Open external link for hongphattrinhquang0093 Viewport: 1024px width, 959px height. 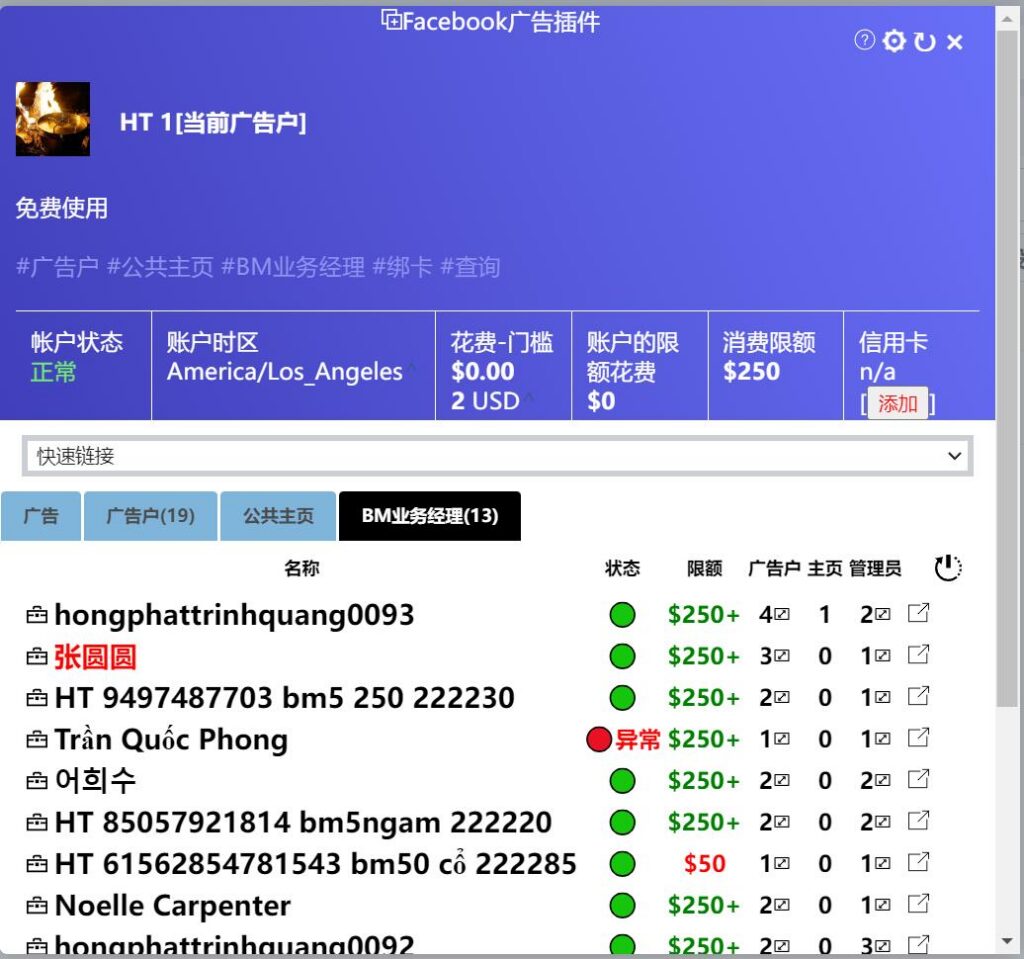[918, 613]
